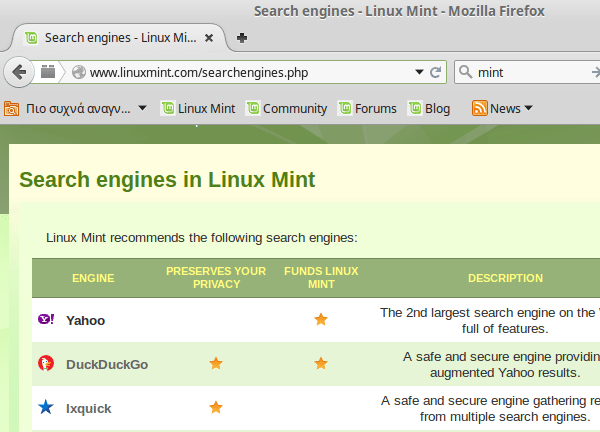Click the Yahoo description text
600x432 pixels.
tap(490, 321)
